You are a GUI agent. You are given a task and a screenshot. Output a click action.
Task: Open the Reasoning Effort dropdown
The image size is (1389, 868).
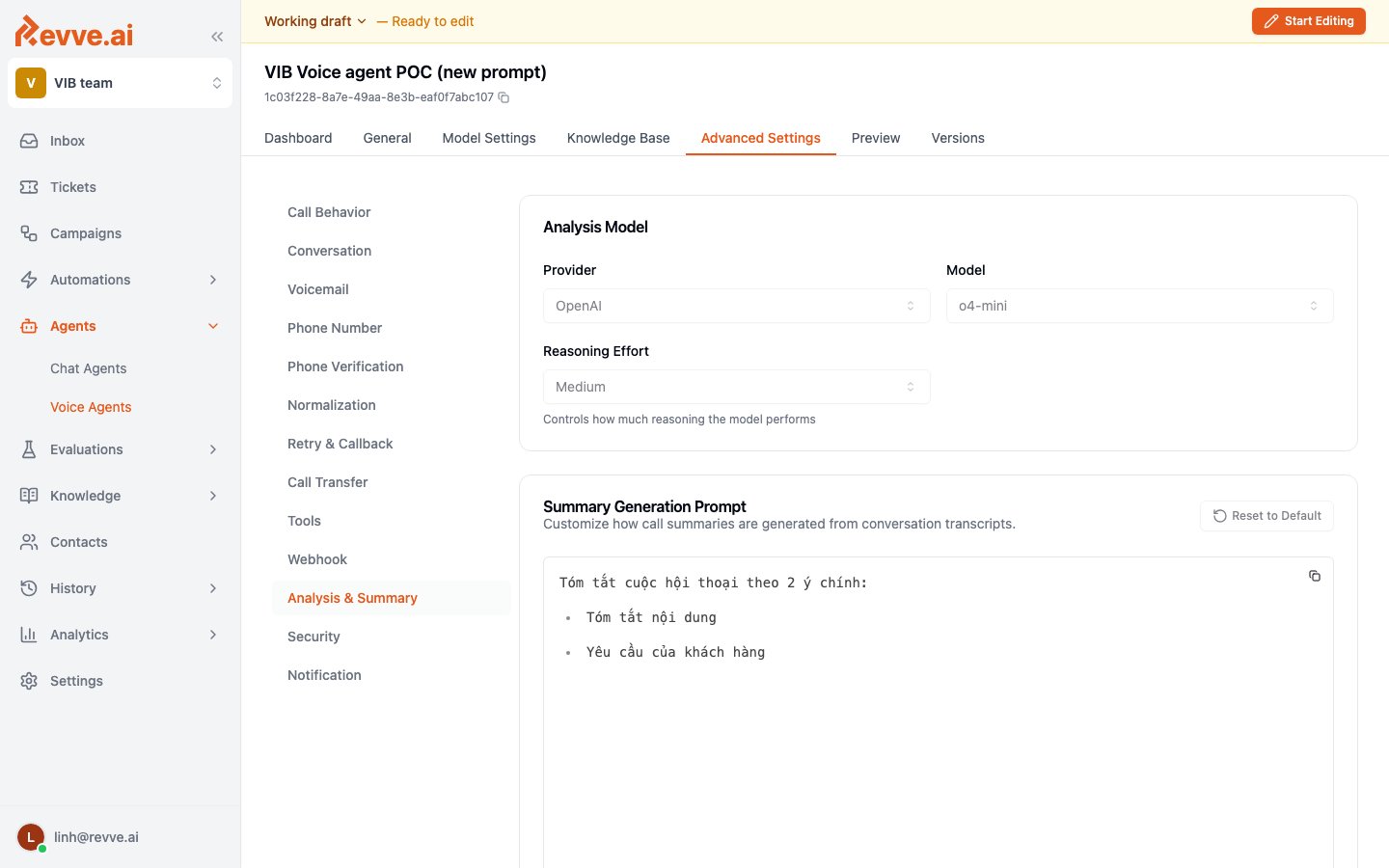pos(736,387)
